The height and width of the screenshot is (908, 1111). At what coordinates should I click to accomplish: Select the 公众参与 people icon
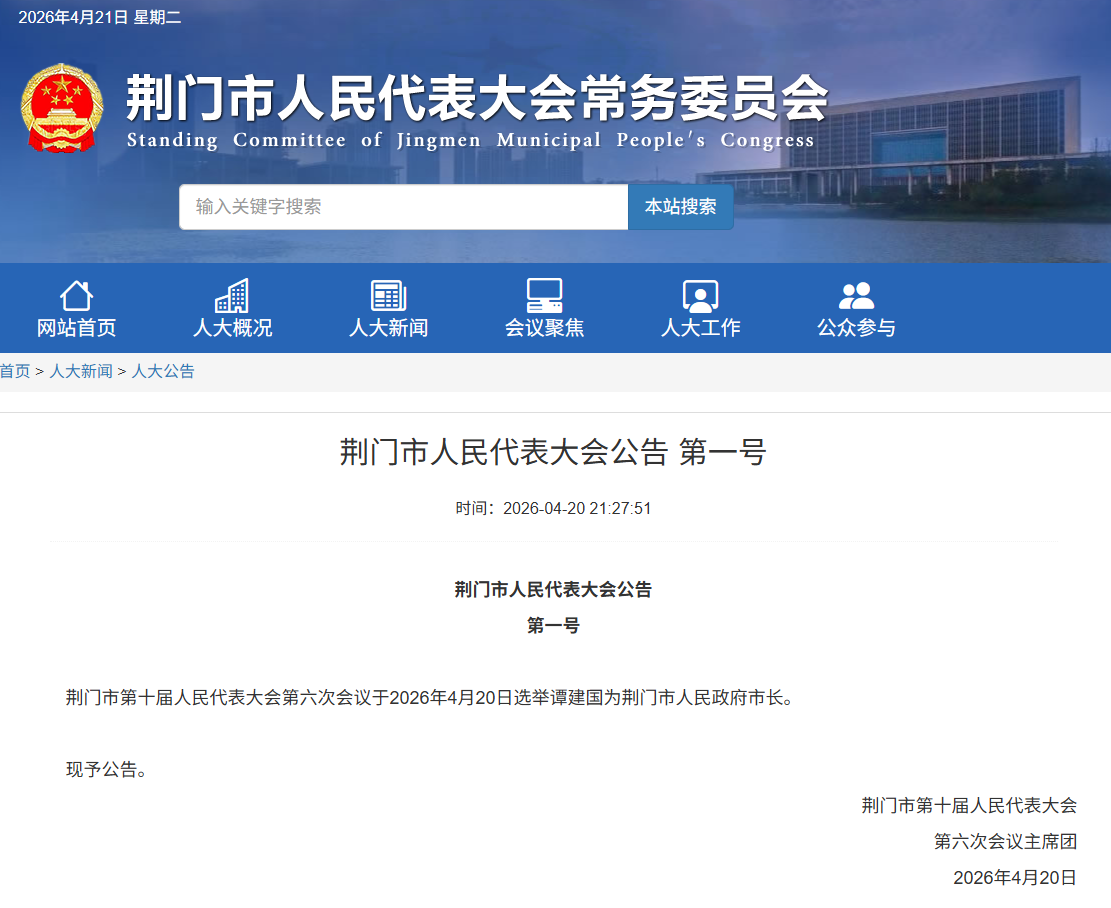(x=855, y=293)
